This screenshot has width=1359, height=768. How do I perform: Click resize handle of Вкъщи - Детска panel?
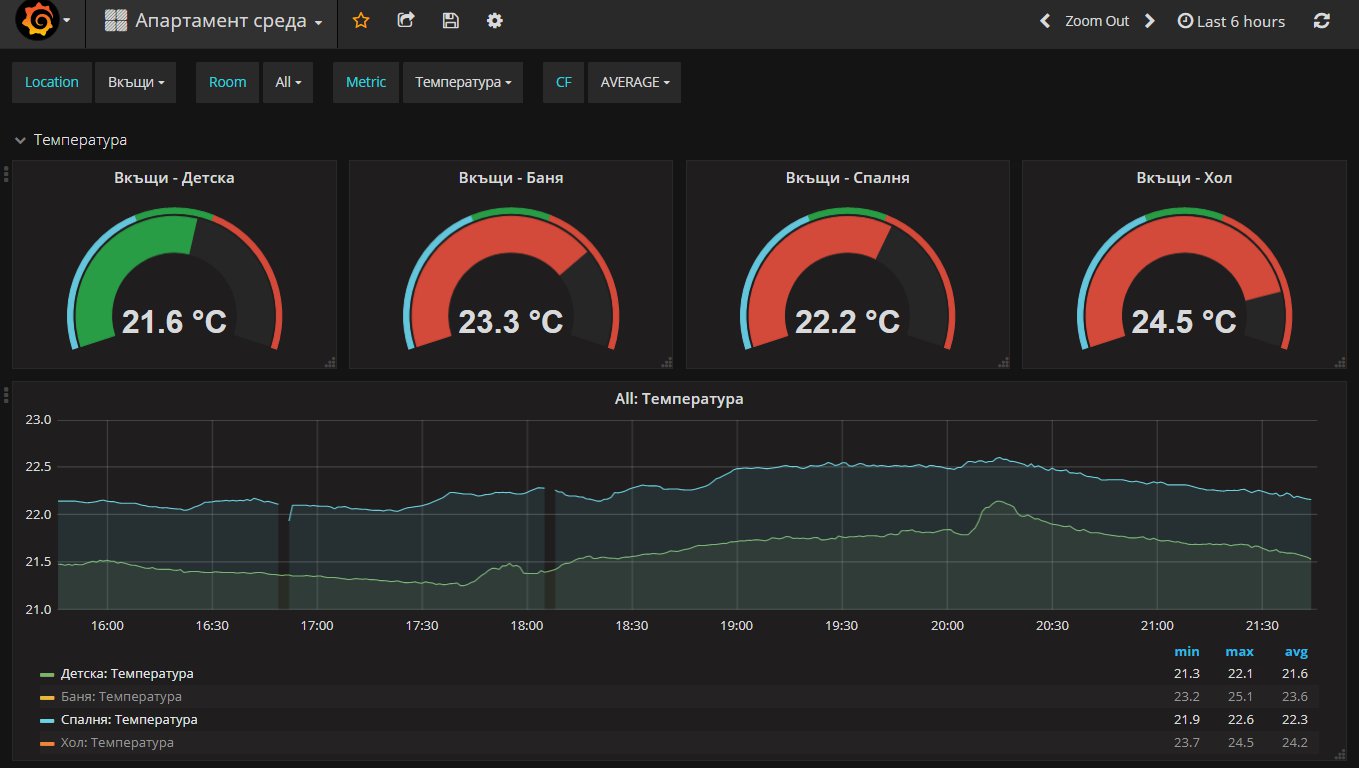[330, 362]
